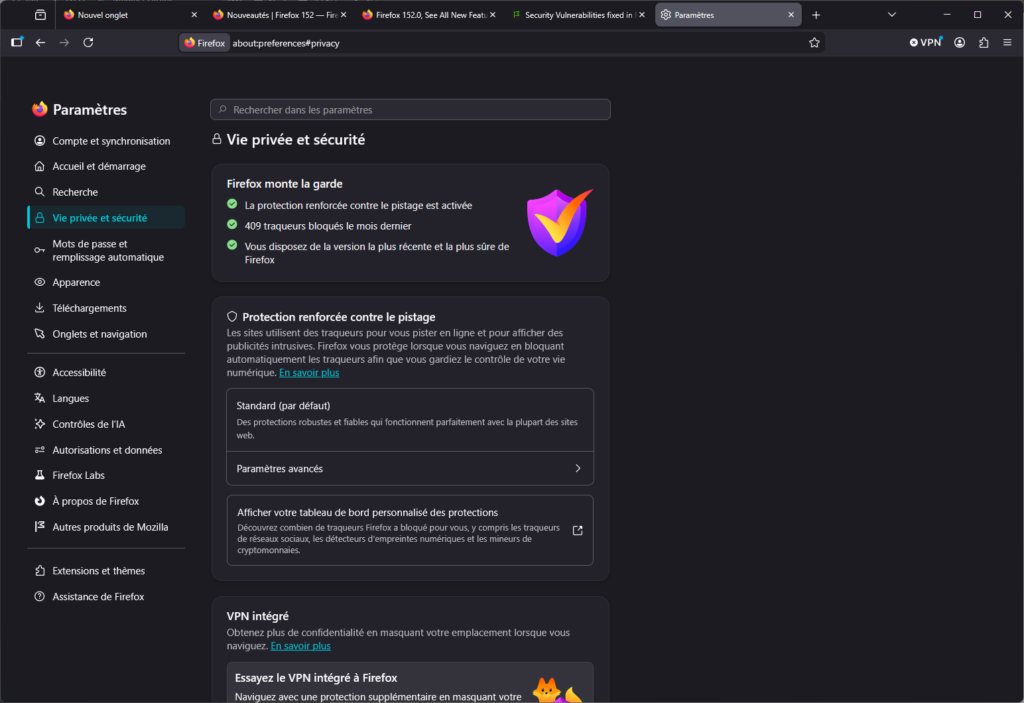
Task: Open the Accessibilité settings category
Action: [106, 372]
